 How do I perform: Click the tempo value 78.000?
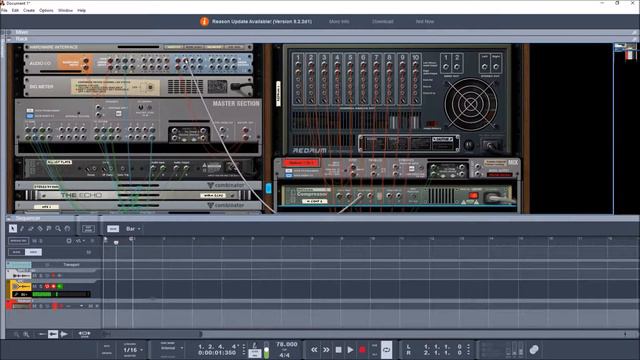coord(287,344)
